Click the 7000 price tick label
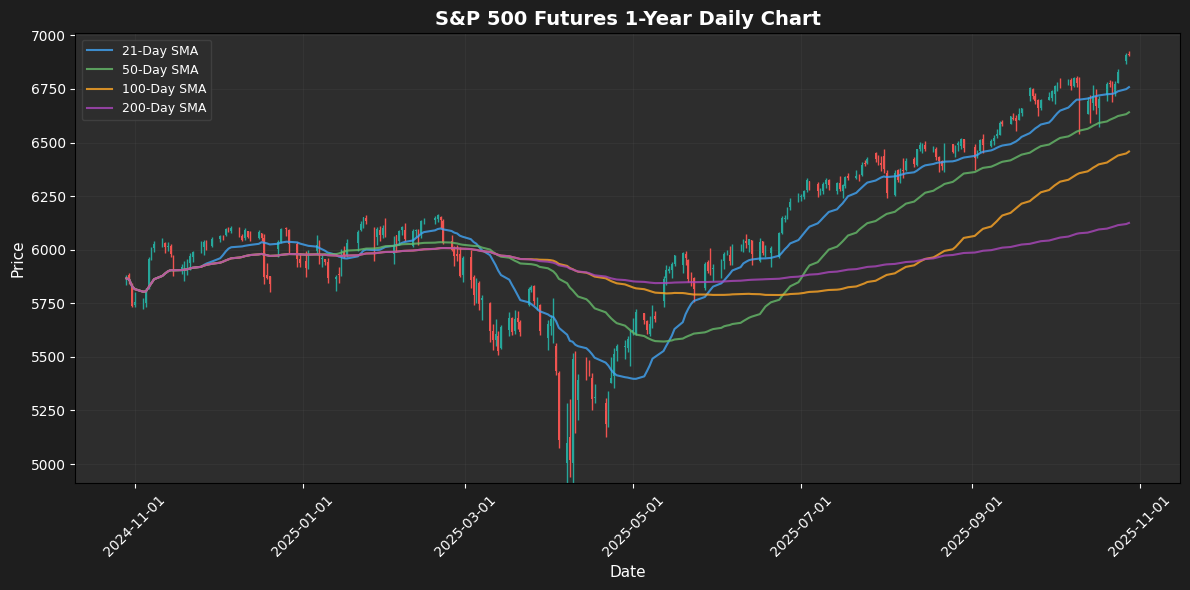The height and width of the screenshot is (590, 1190). point(48,36)
